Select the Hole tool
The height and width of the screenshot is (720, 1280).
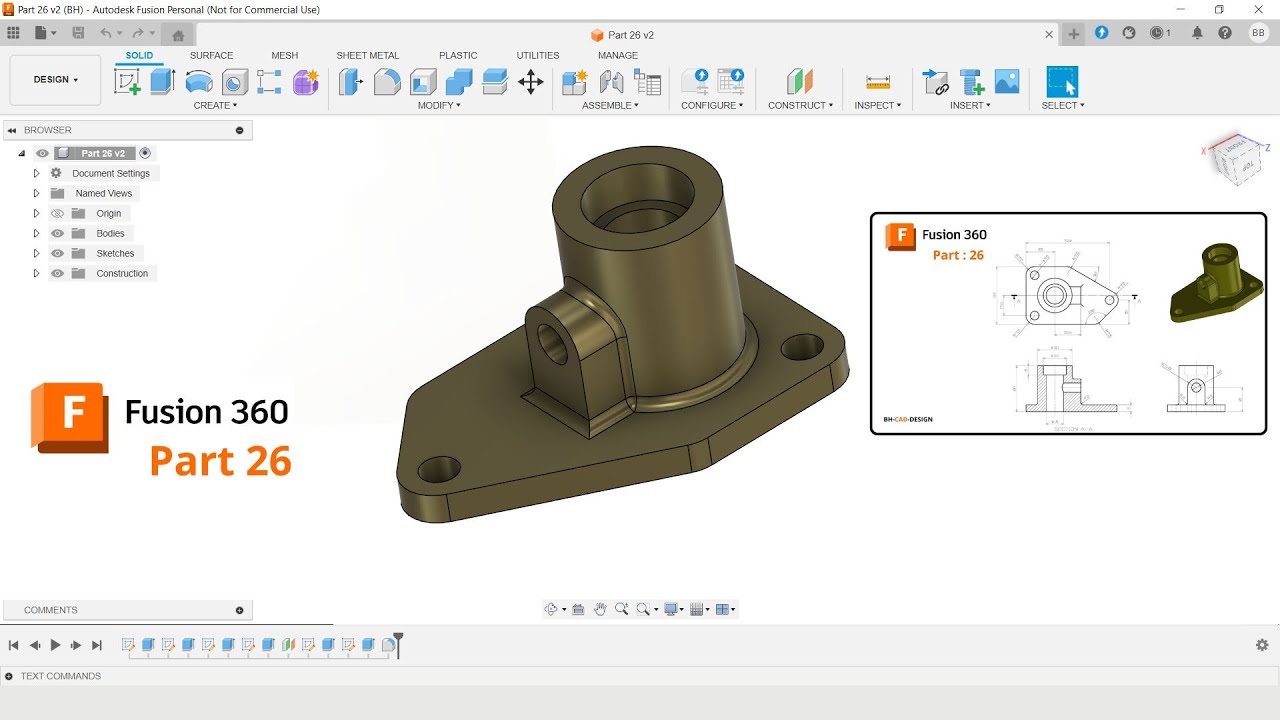pyautogui.click(x=235, y=82)
